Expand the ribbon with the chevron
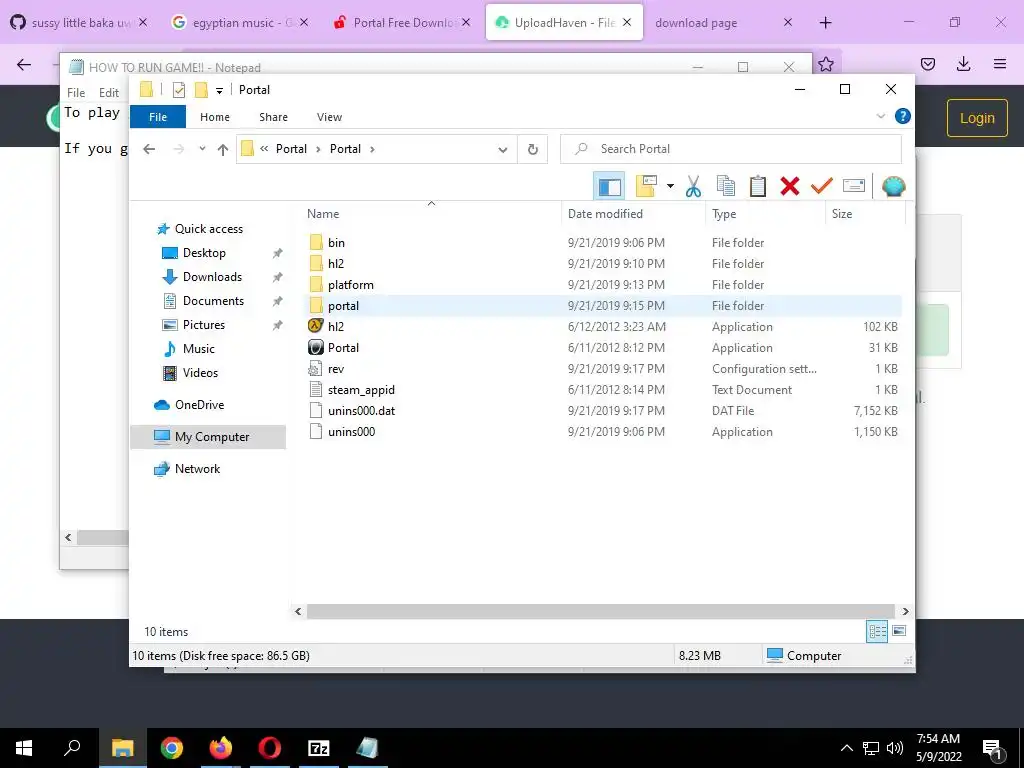This screenshot has height=768, width=1024. [x=880, y=116]
